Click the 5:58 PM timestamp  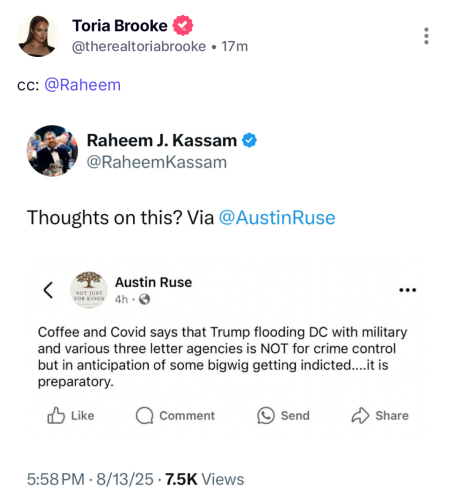56,479
